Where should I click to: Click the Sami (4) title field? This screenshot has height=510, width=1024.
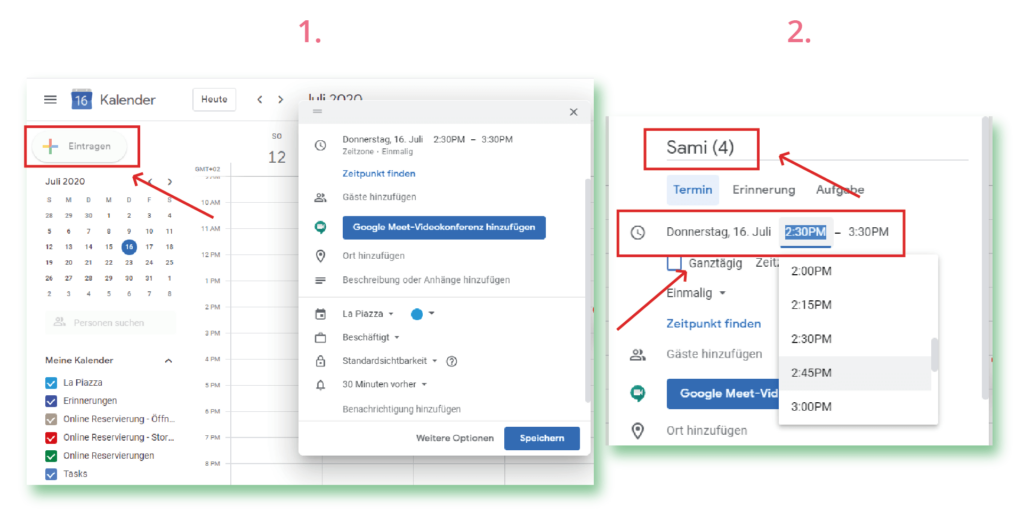[816, 148]
